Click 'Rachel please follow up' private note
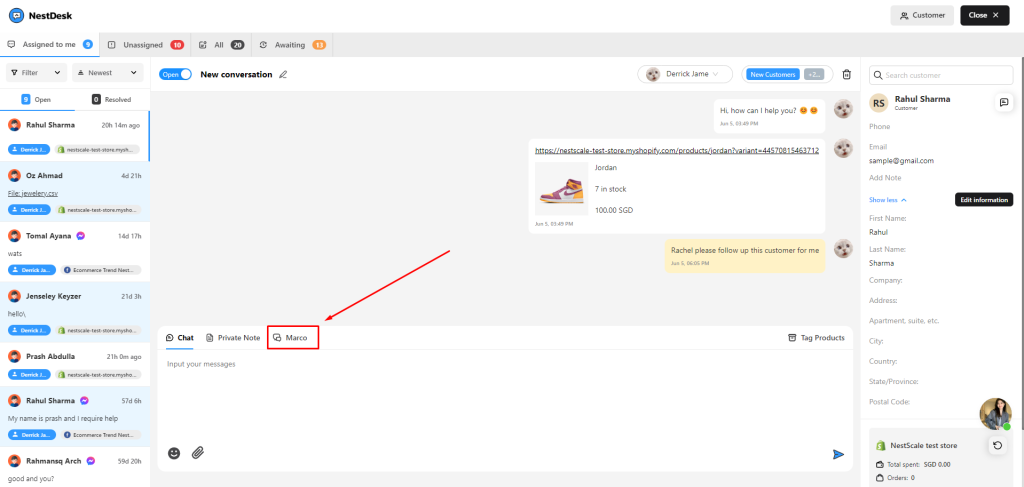This screenshot has width=1024, height=487. click(x=745, y=256)
